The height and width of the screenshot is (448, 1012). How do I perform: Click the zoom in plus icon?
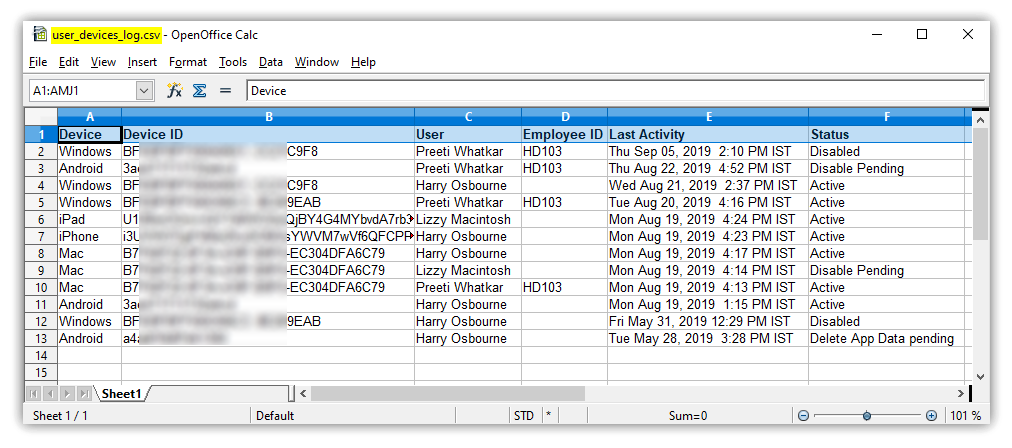pos(931,416)
